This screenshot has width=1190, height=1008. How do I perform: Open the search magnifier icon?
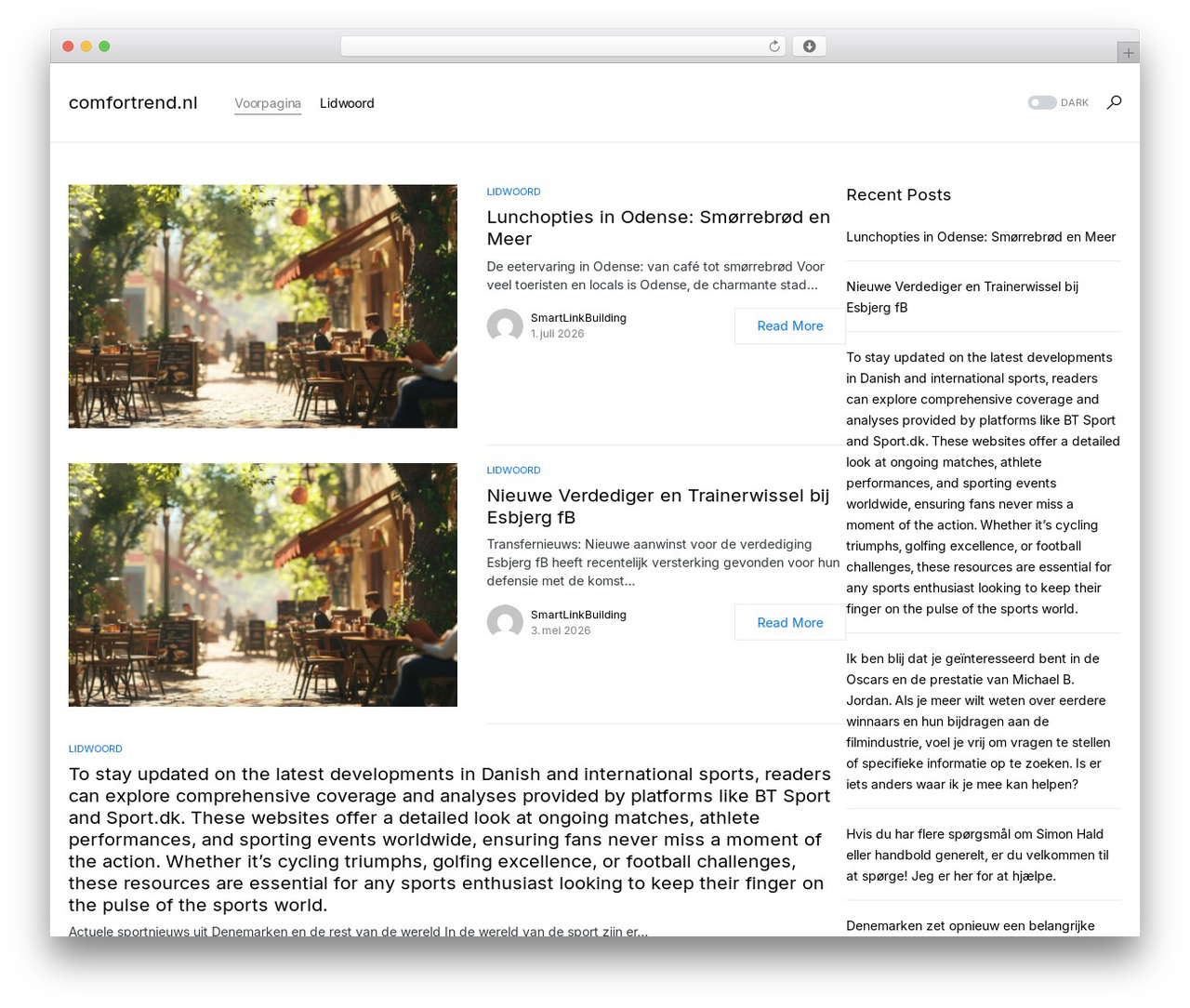[1114, 102]
